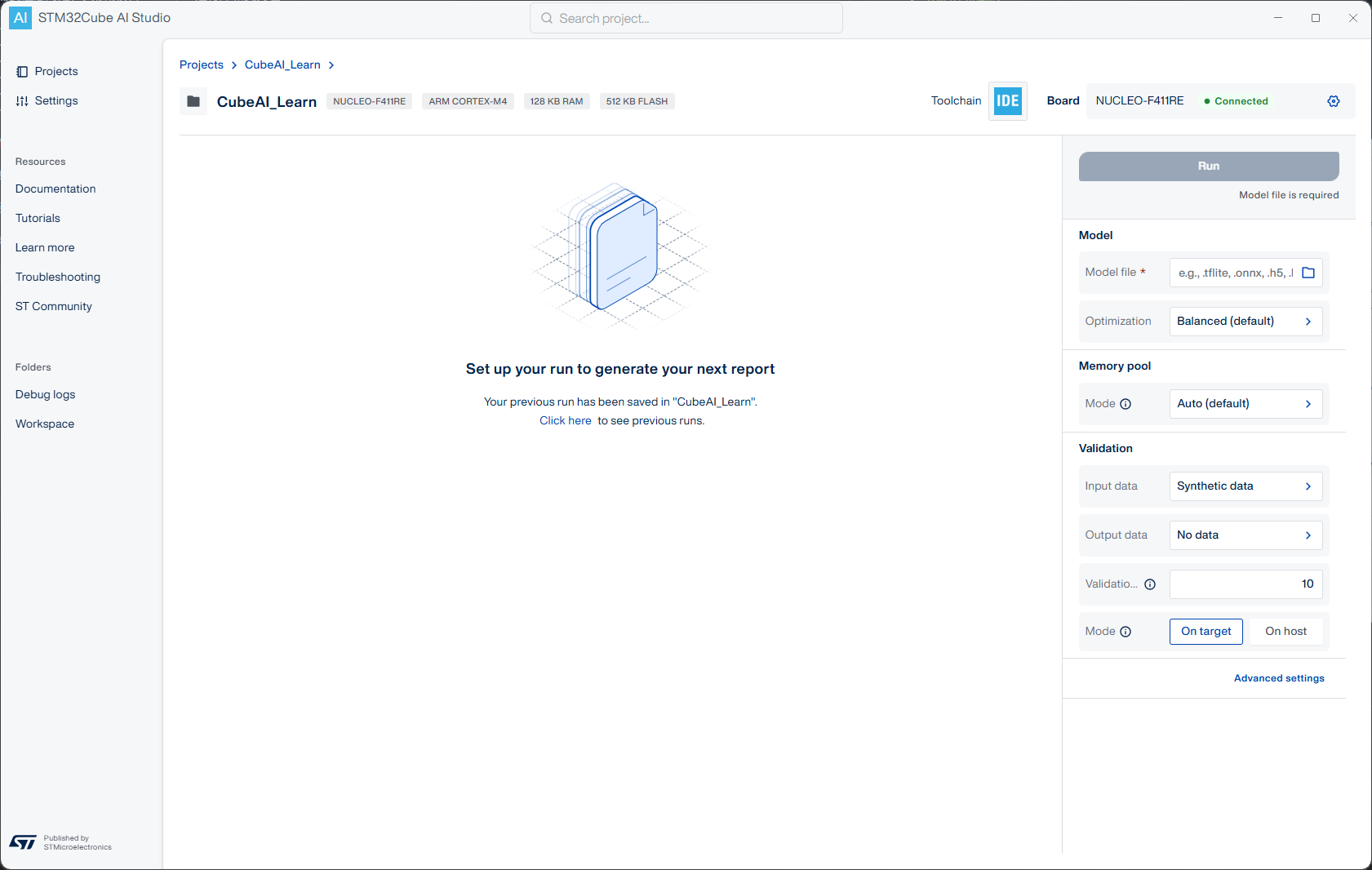The height and width of the screenshot is (870, 1372).
Task: Open Workspace folder
Action: click(x=45, y=424)
